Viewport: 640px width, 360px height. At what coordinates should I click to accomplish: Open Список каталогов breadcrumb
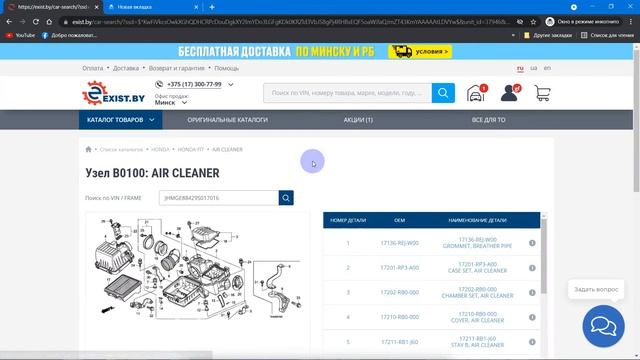pyautogui.click(x=121, y=149)
